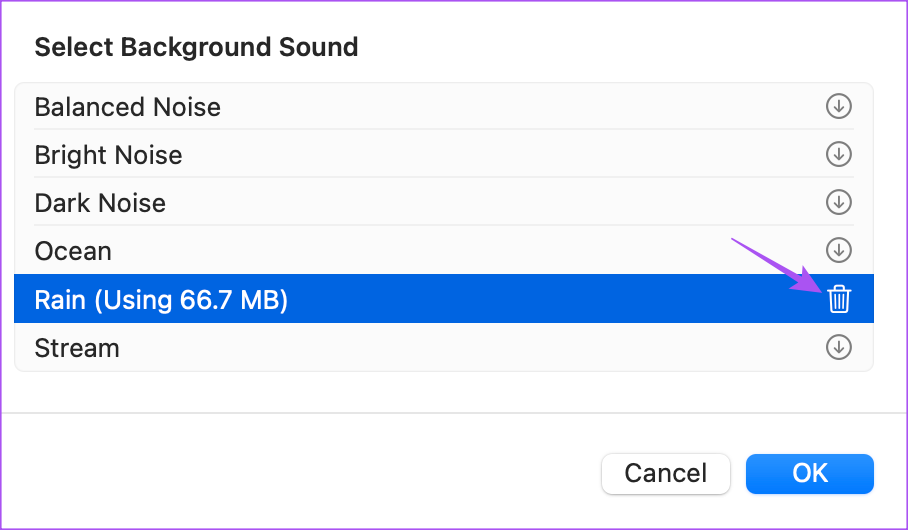Download the Stream background sound
The height and width of the screenshot is (530, 908).
(x=838, y=347)
